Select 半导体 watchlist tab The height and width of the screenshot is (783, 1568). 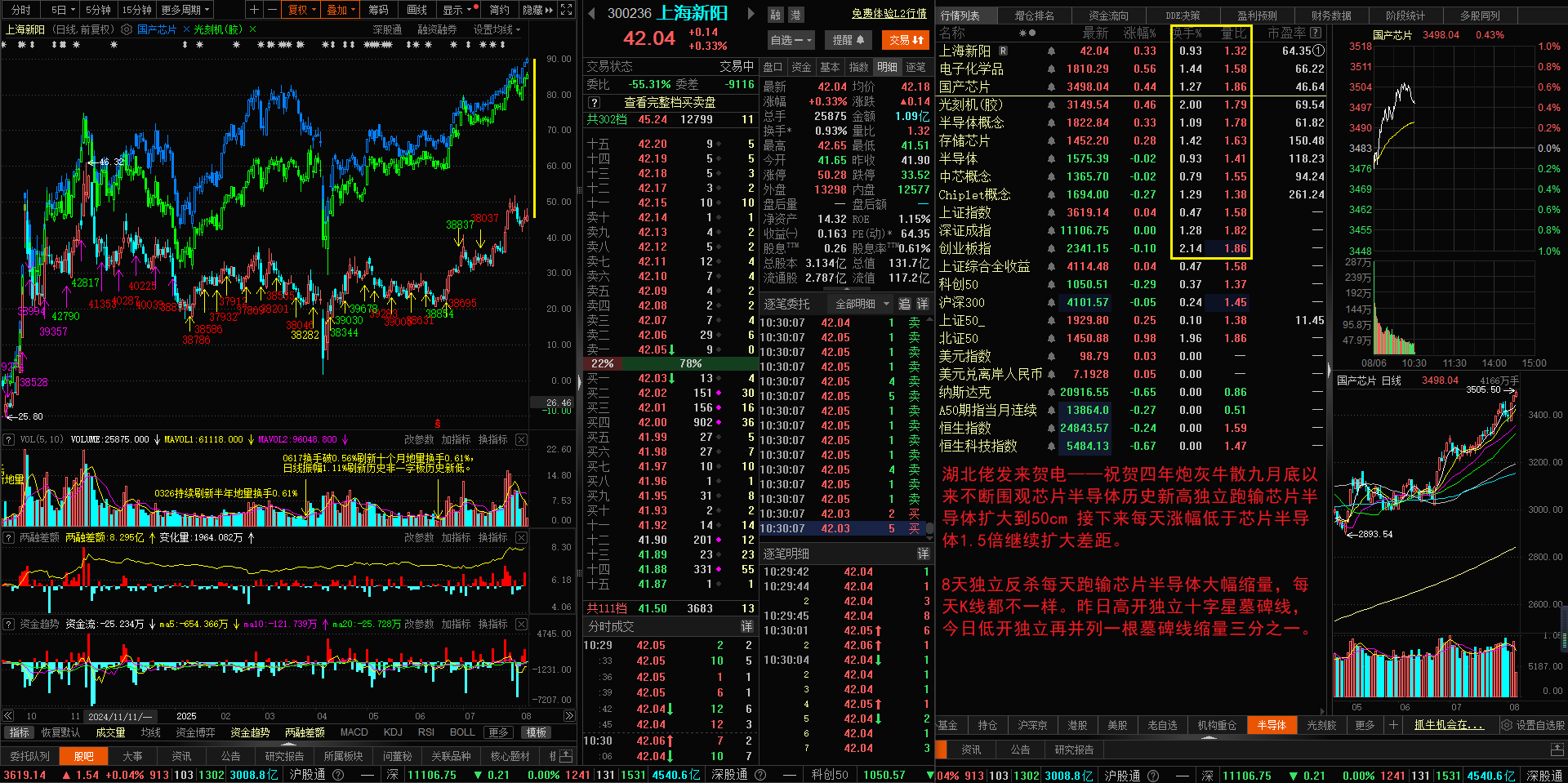coord(1272,725)
